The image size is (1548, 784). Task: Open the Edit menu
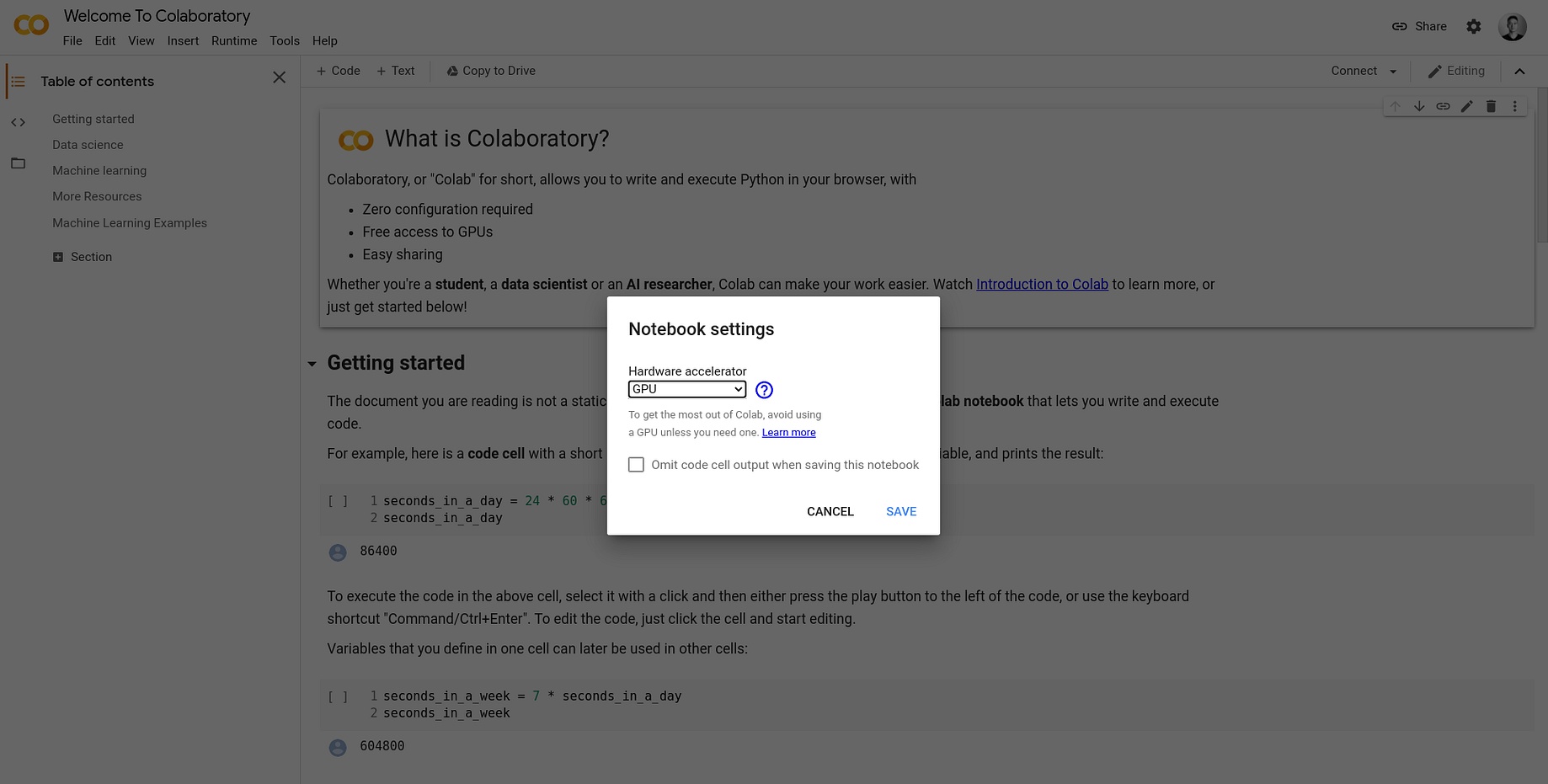(105, 41)
